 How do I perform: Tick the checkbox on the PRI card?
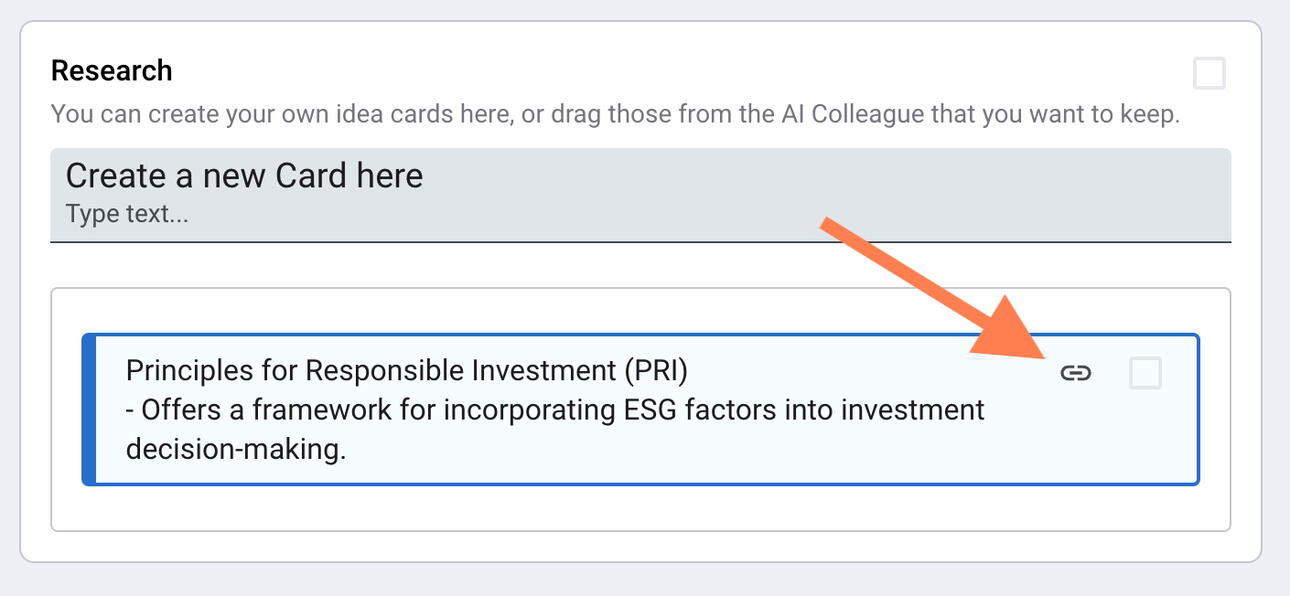[1145, 374]
